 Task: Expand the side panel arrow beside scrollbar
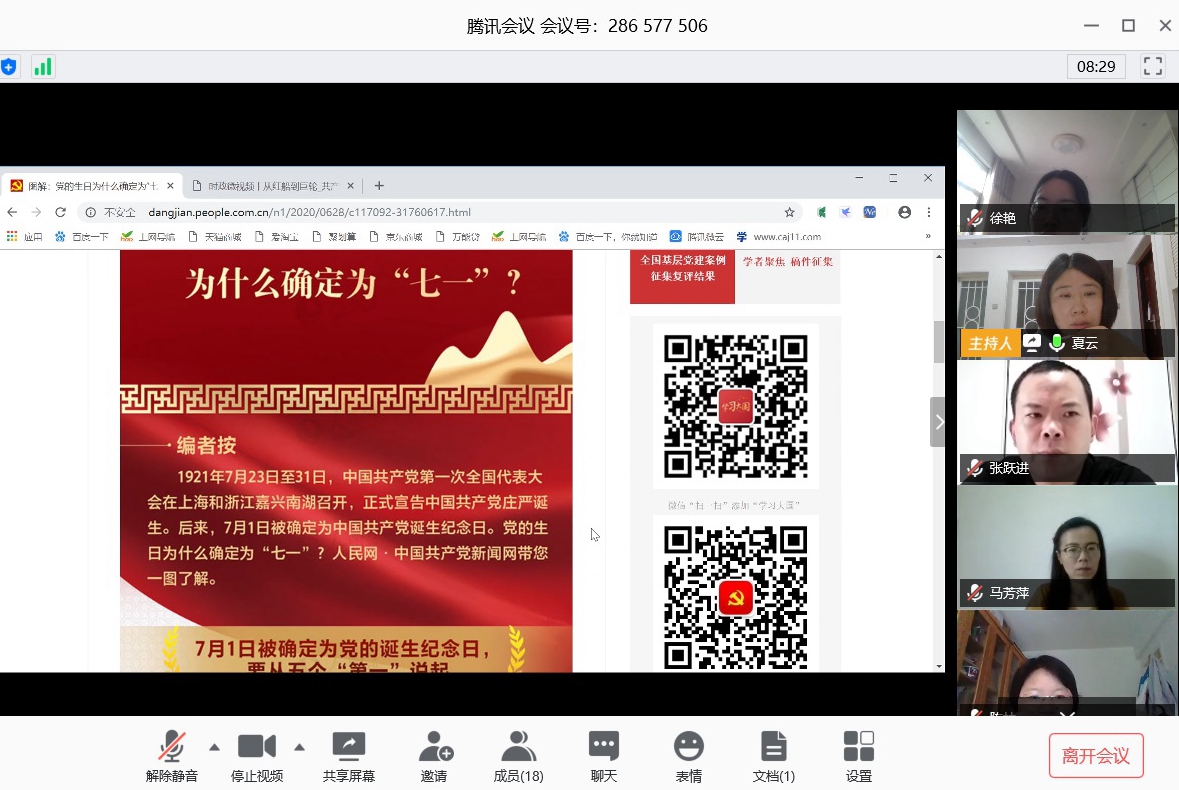938,422
